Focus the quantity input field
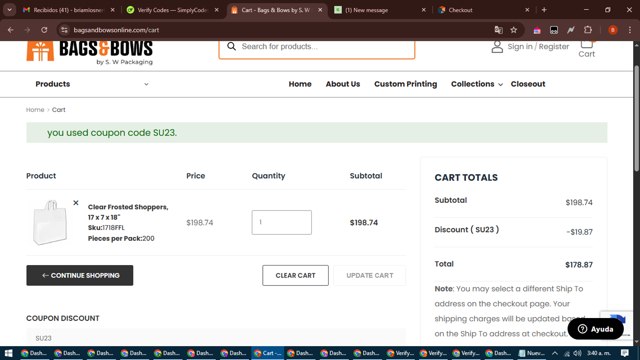This screenshot has width=640, height=360. click(x=282, y=222)
